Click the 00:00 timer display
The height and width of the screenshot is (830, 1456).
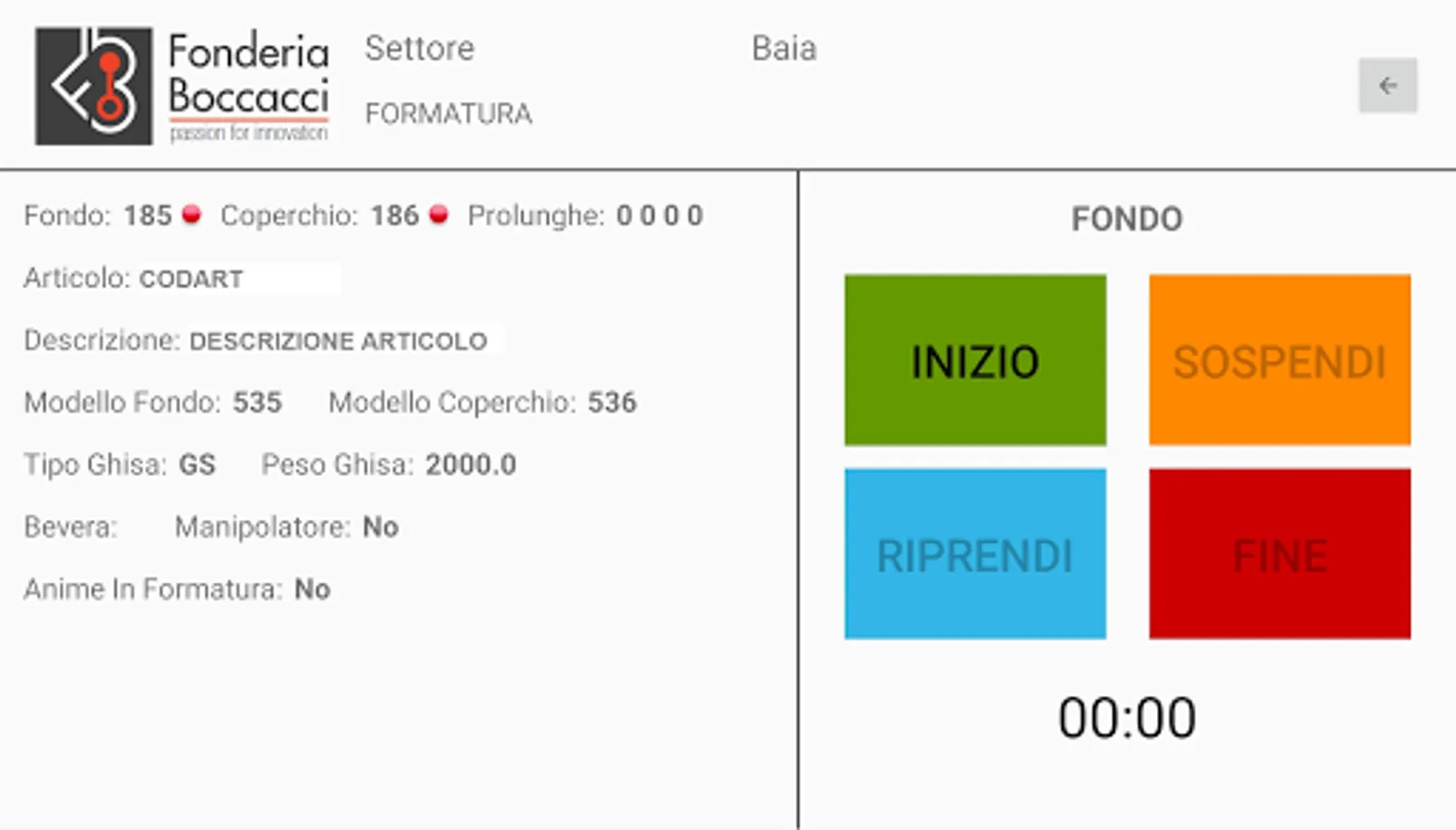click(1127, 718)
